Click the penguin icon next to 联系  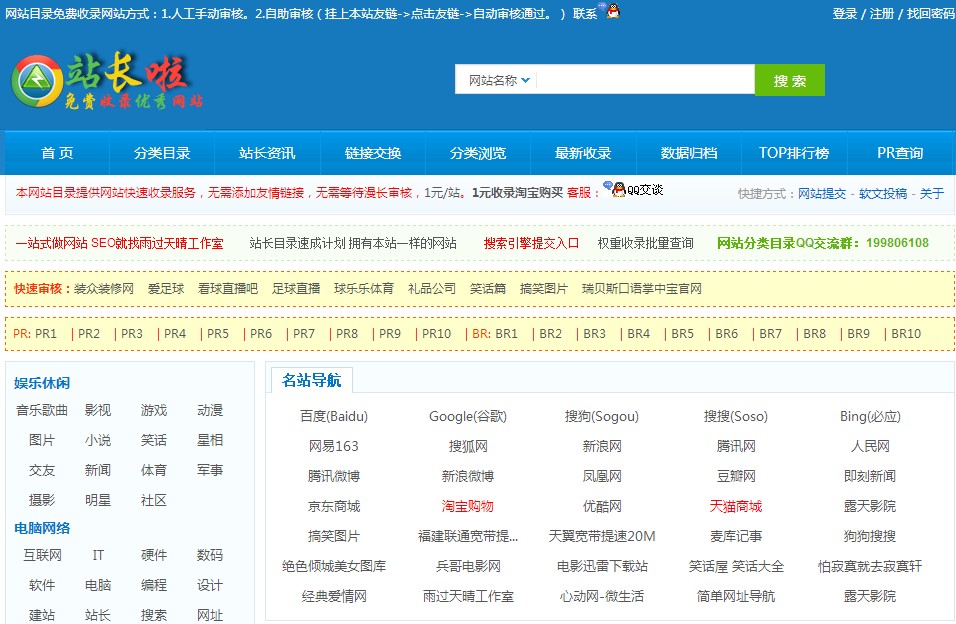coord(611,13)
